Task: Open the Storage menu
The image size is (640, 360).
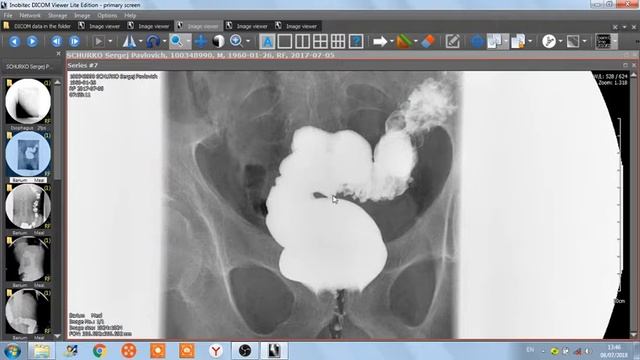Action: pyautogui.click(x=58, y=16)
